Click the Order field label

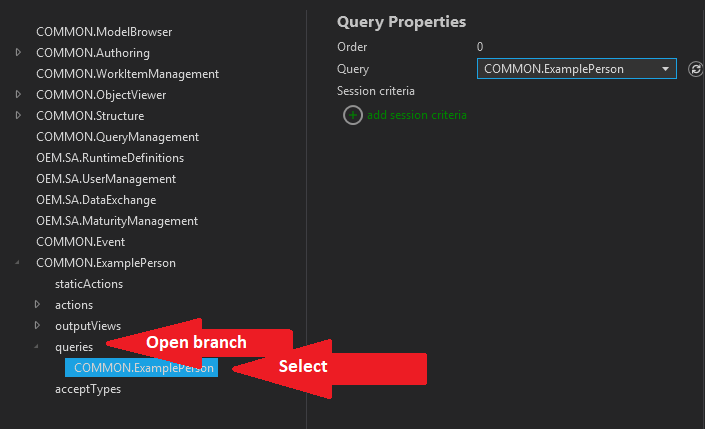(x=352, y=47)
